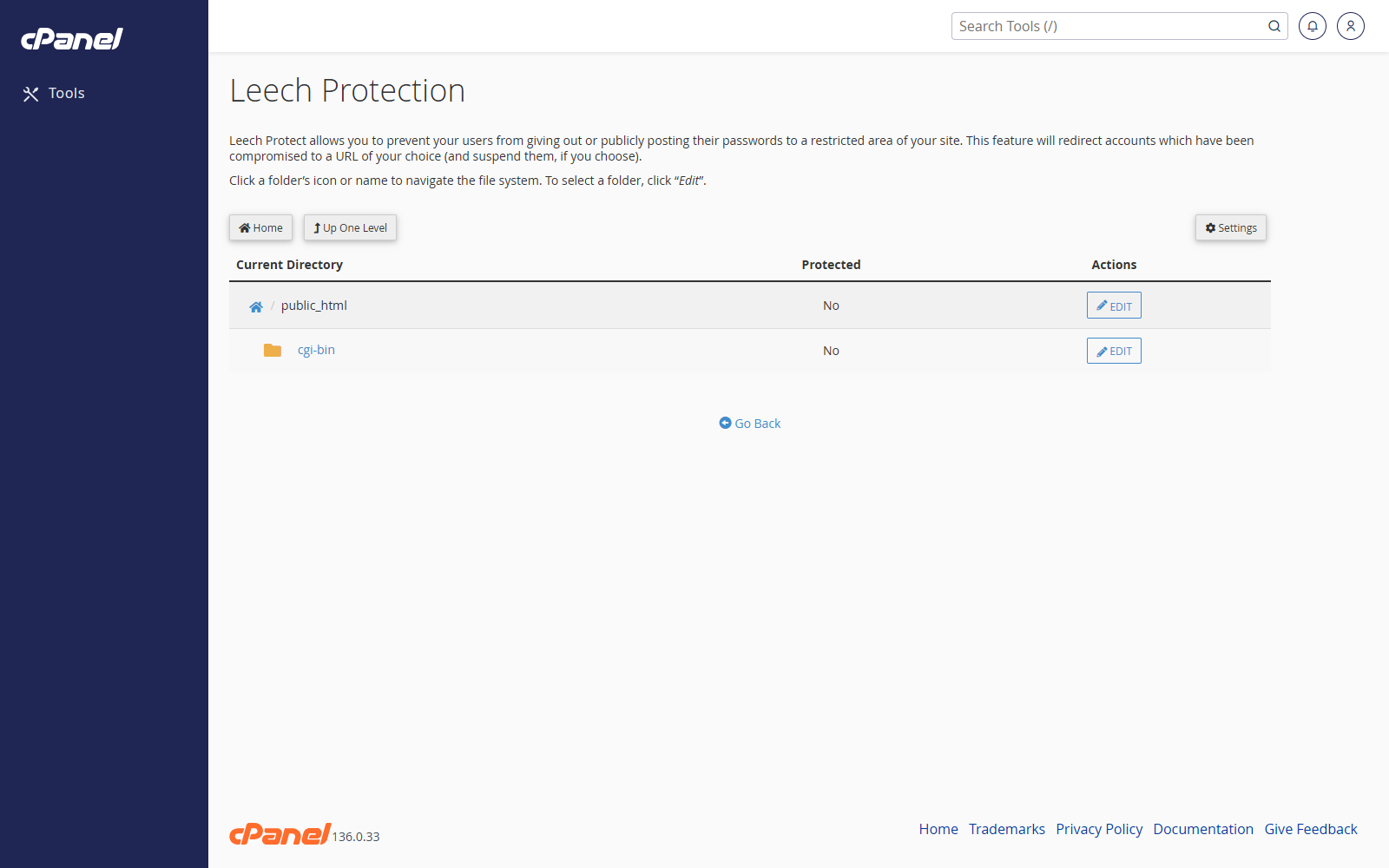
Task: Click the Home directory button
Action: click(x=260, y=227)
